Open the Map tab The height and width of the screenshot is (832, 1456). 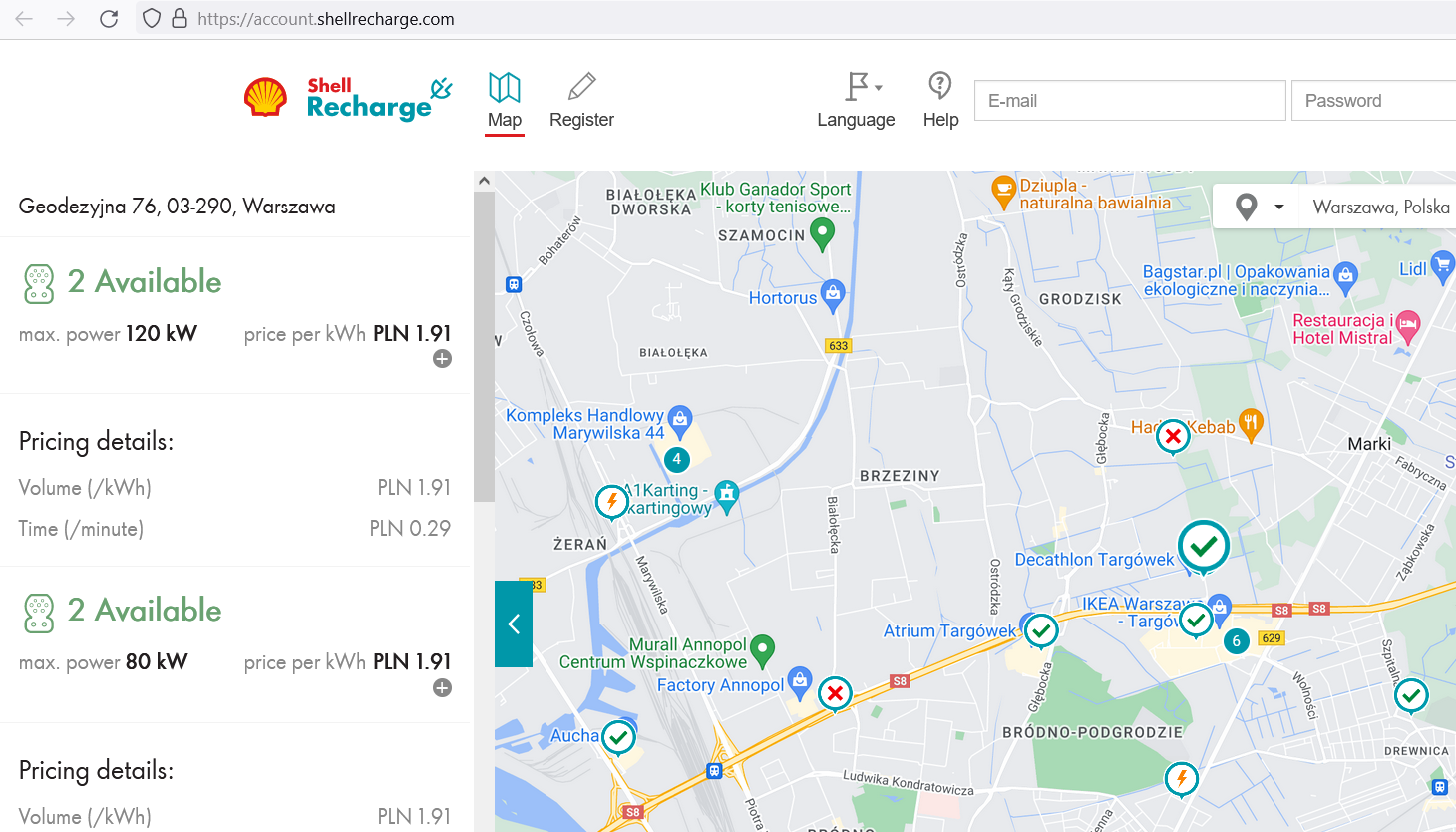(505, 102)
